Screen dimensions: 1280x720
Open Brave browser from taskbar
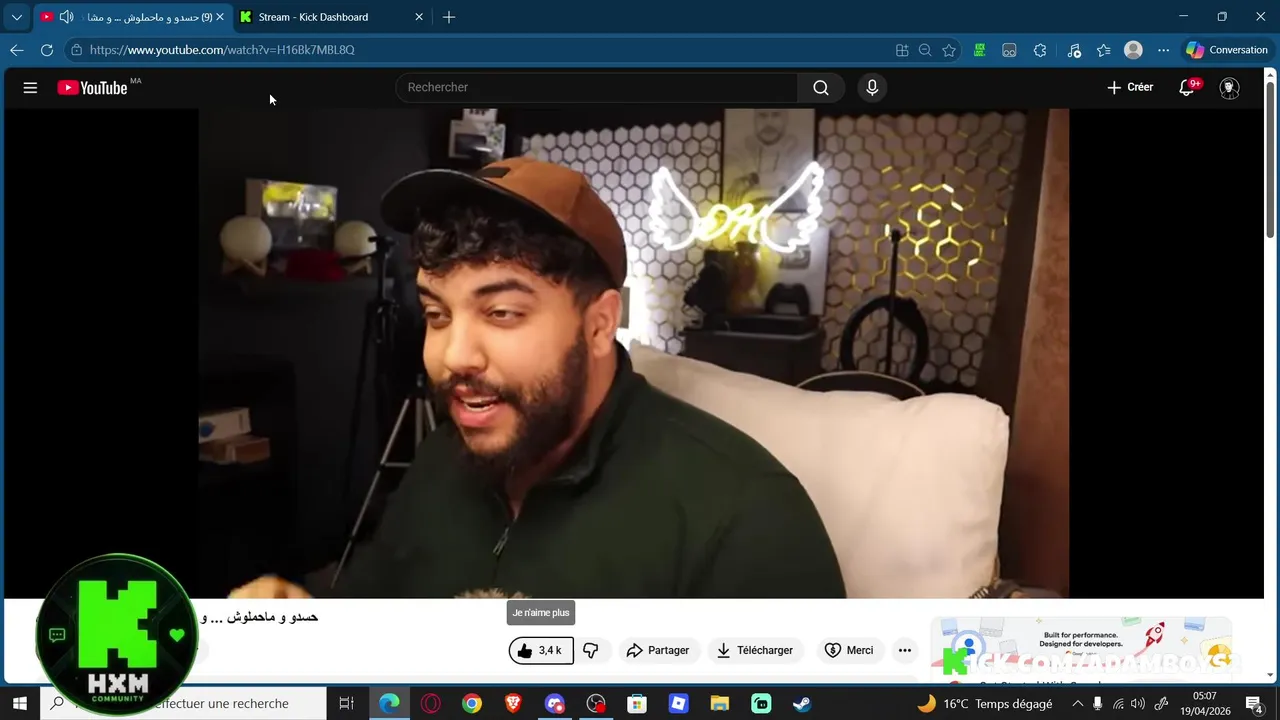pyautogui.click(x=513, y=704)
